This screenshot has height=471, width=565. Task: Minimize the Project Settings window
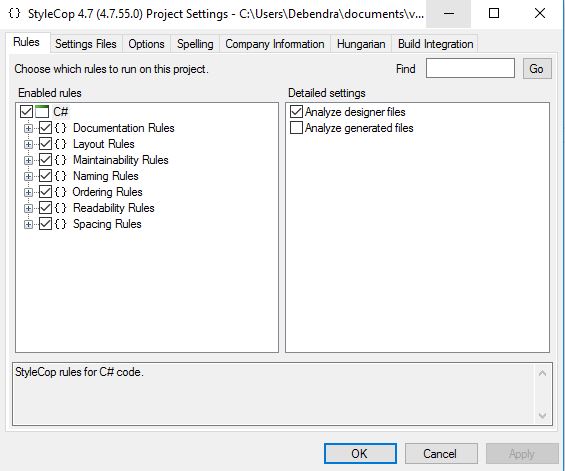pos(449,14)
